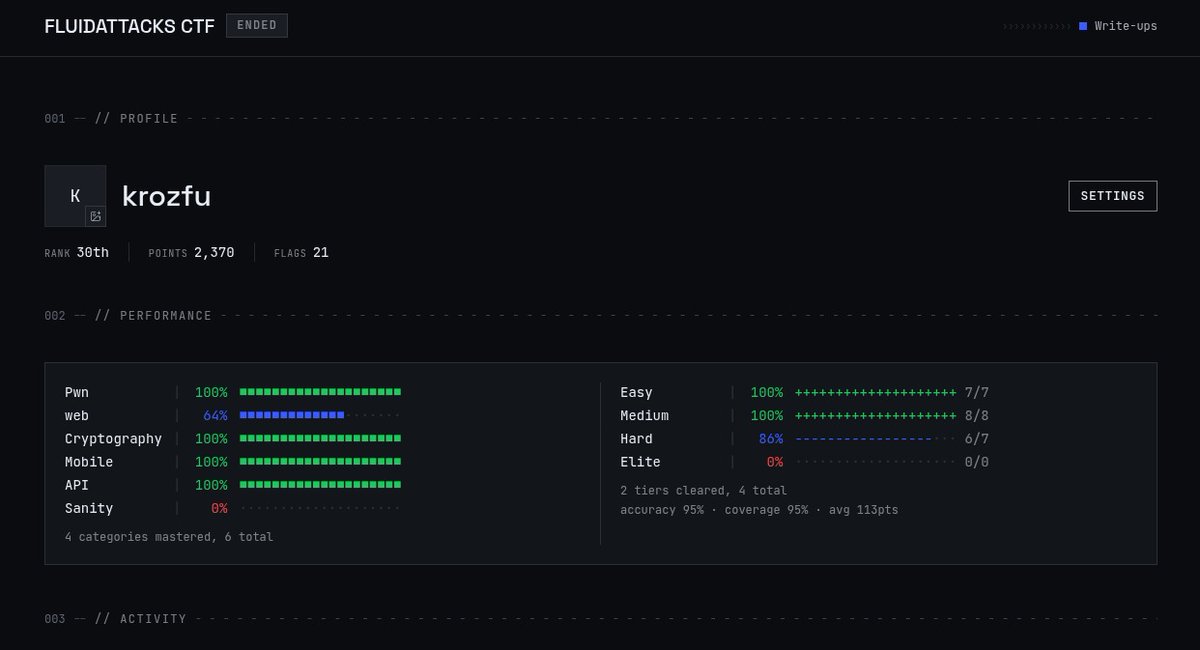
Task: Click the blue square beside Write-ups
Action: [x=1083, y=26]
